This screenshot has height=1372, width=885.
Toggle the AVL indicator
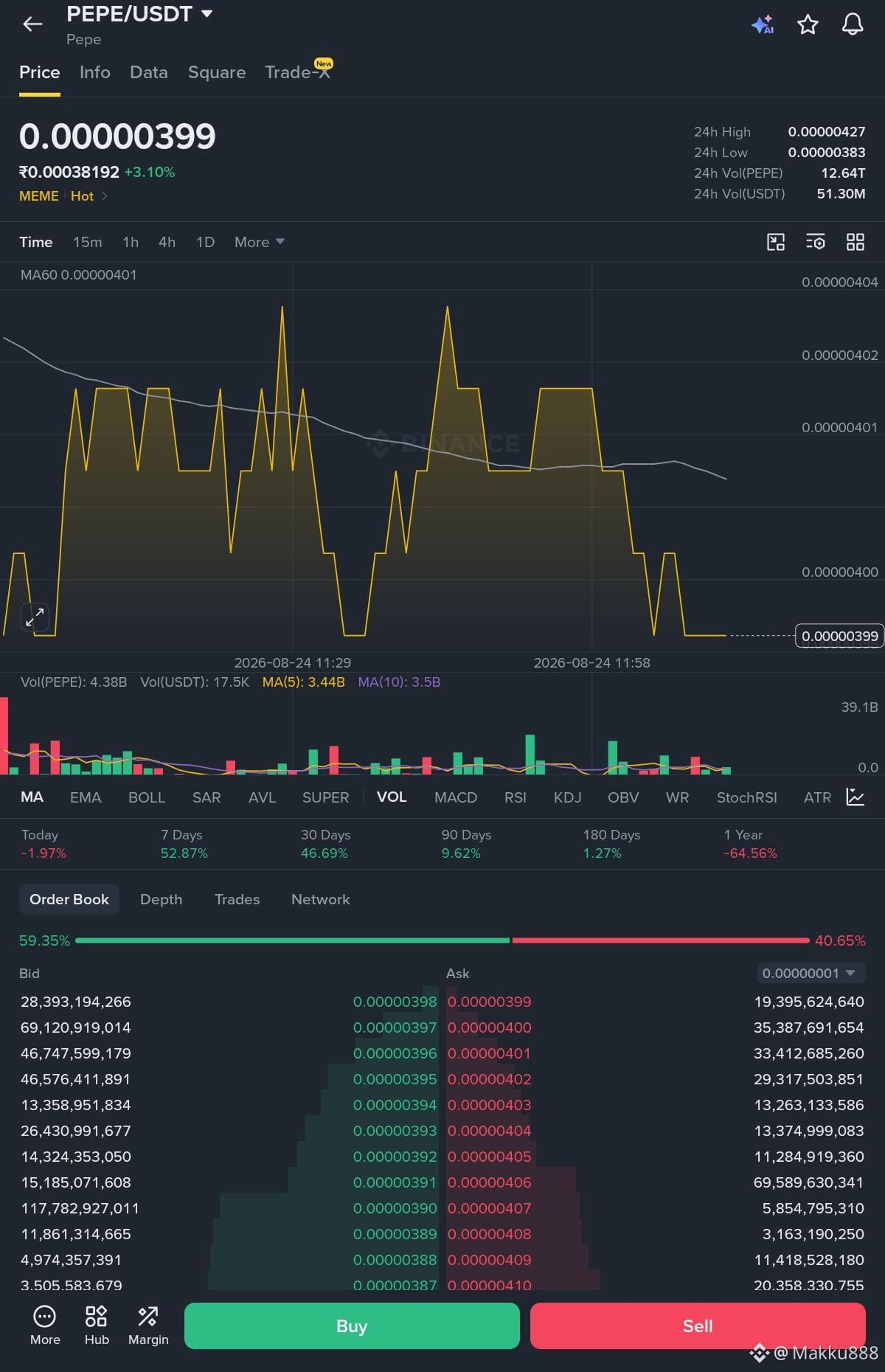click(263, 797)
